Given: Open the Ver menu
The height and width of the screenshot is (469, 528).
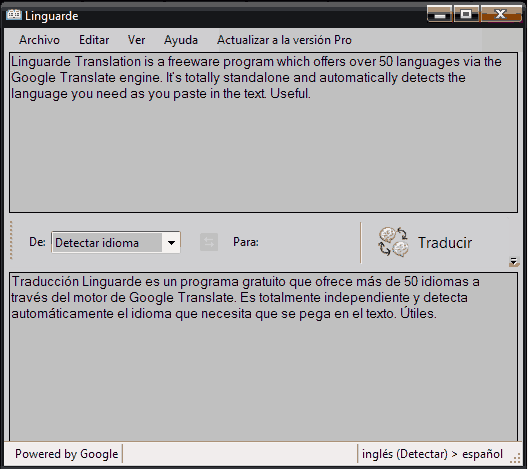Looking at the screenshot, I should pos(136,40).
